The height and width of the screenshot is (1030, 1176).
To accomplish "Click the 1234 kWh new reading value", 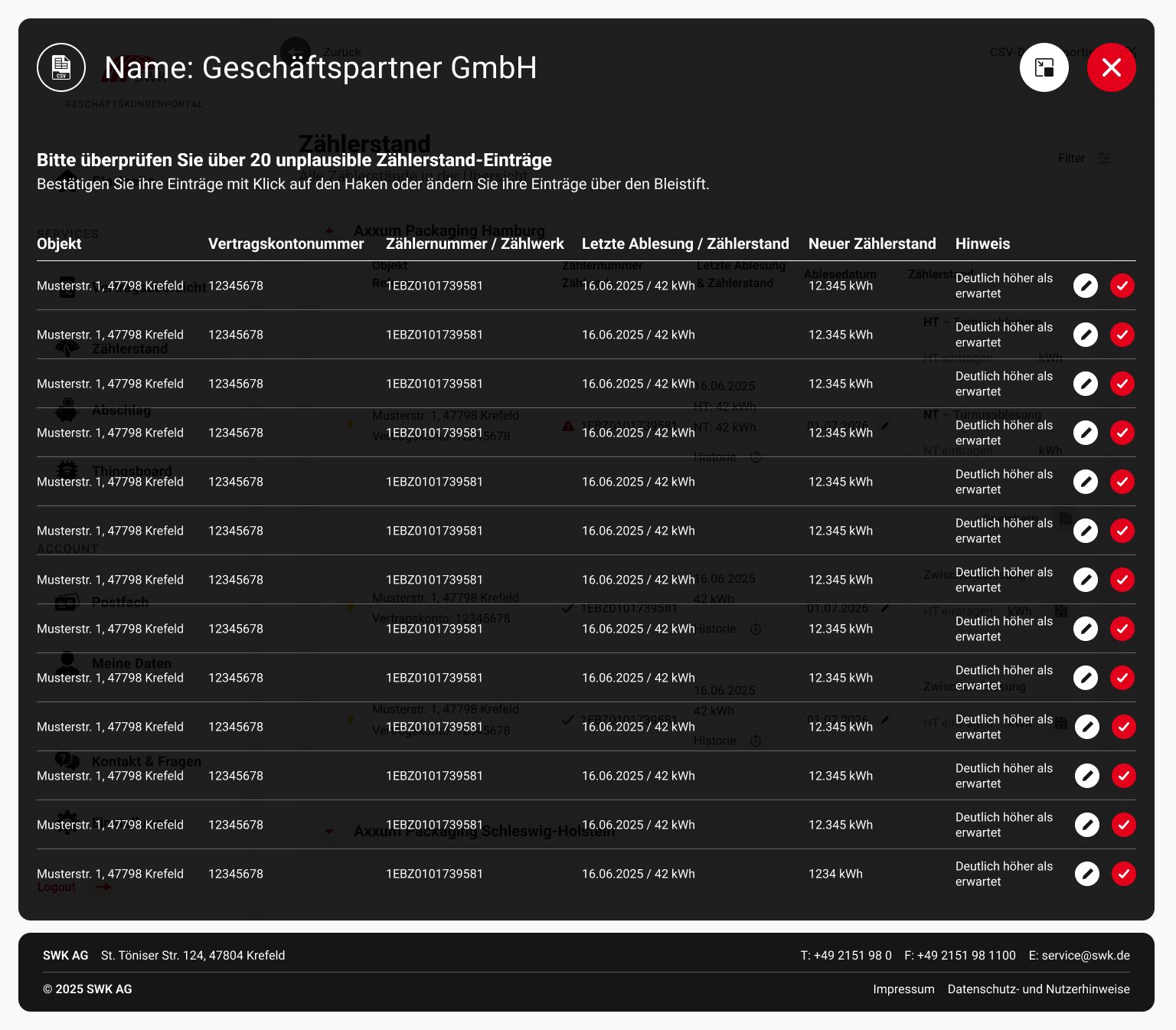I will 835,874.
